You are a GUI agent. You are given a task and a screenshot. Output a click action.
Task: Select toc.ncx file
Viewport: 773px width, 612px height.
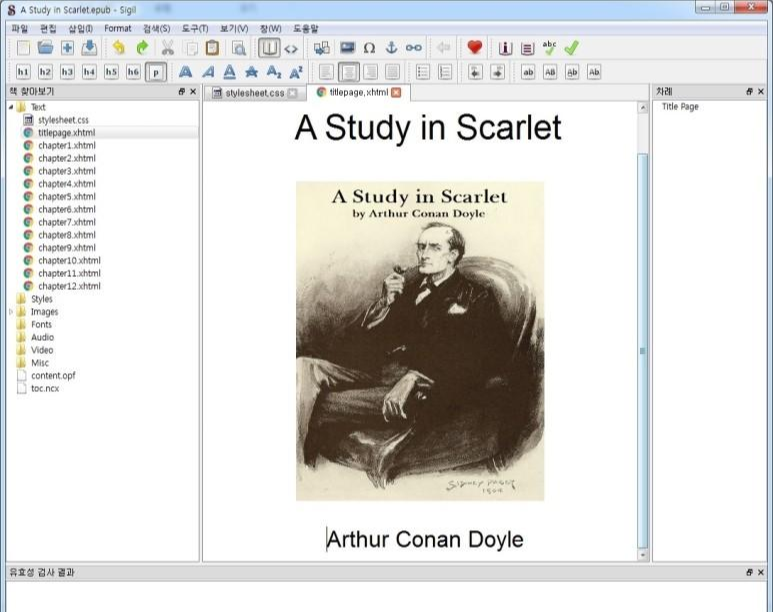coord(45,388)
